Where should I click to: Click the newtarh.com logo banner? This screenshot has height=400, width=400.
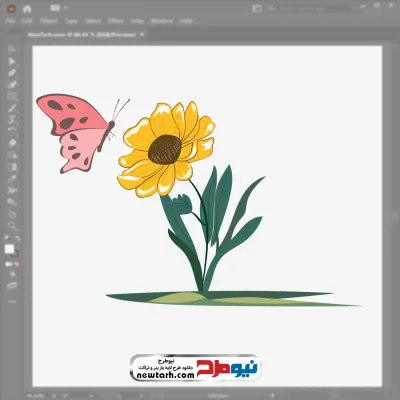click(x=194, y=368)
